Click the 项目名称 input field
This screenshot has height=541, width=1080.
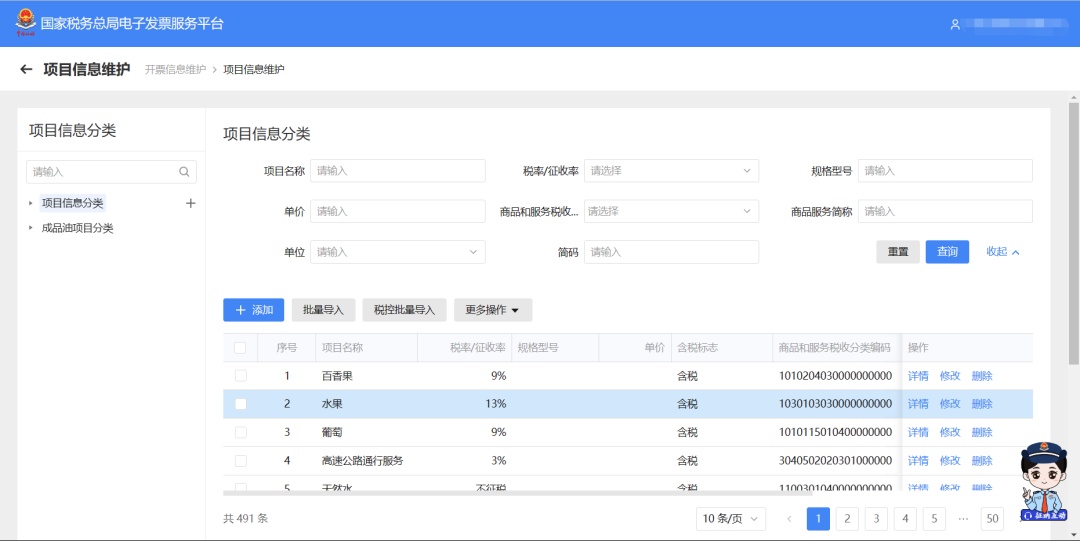pos(397,171)
